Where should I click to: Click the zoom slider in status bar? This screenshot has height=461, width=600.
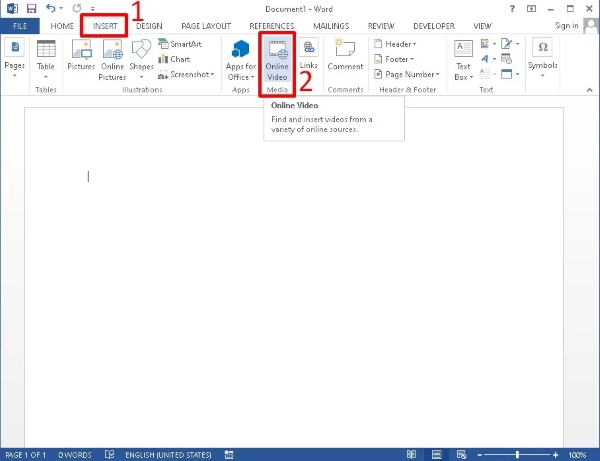[518, 454]
